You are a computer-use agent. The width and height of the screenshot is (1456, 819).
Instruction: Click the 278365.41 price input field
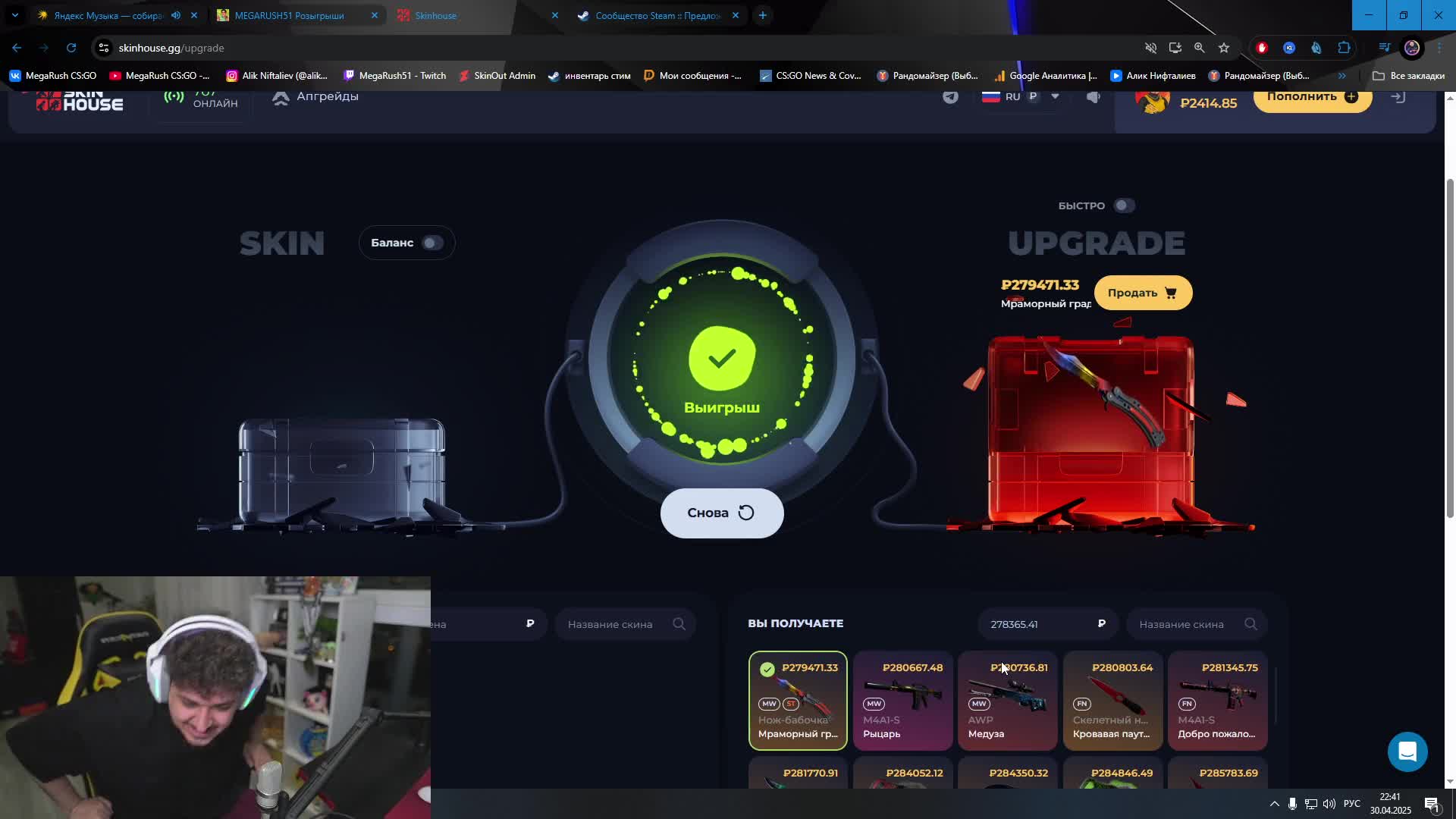(1046, 624)
